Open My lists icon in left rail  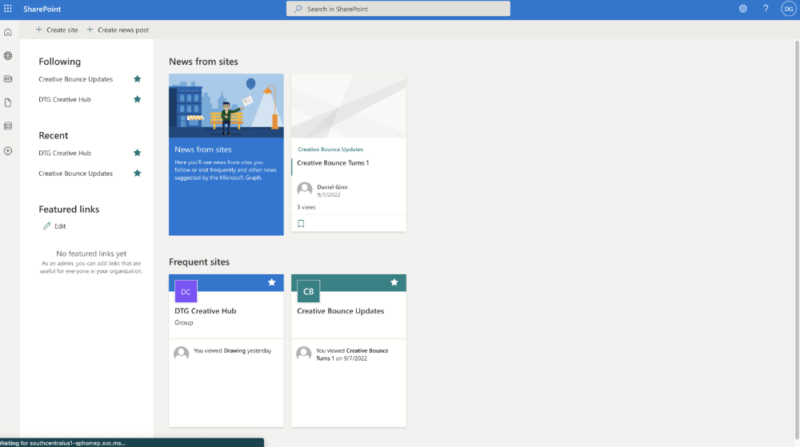(x=8, y=126)
